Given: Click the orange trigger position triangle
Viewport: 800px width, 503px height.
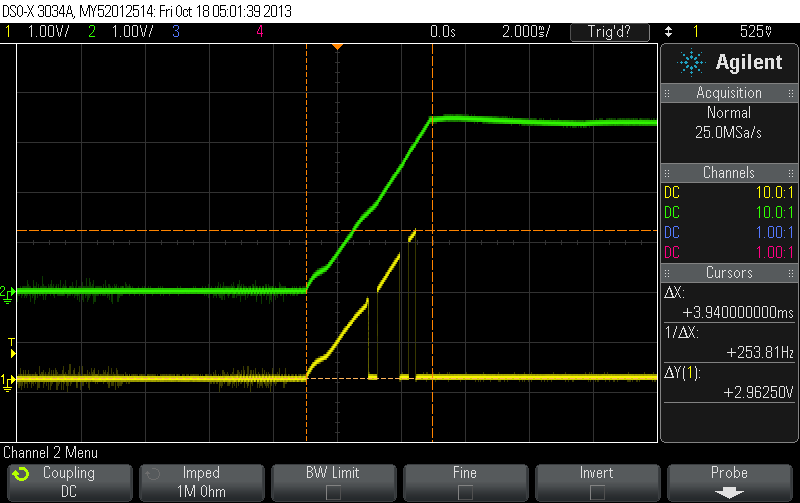Looking at the screenshot, I should pos(337,47).
